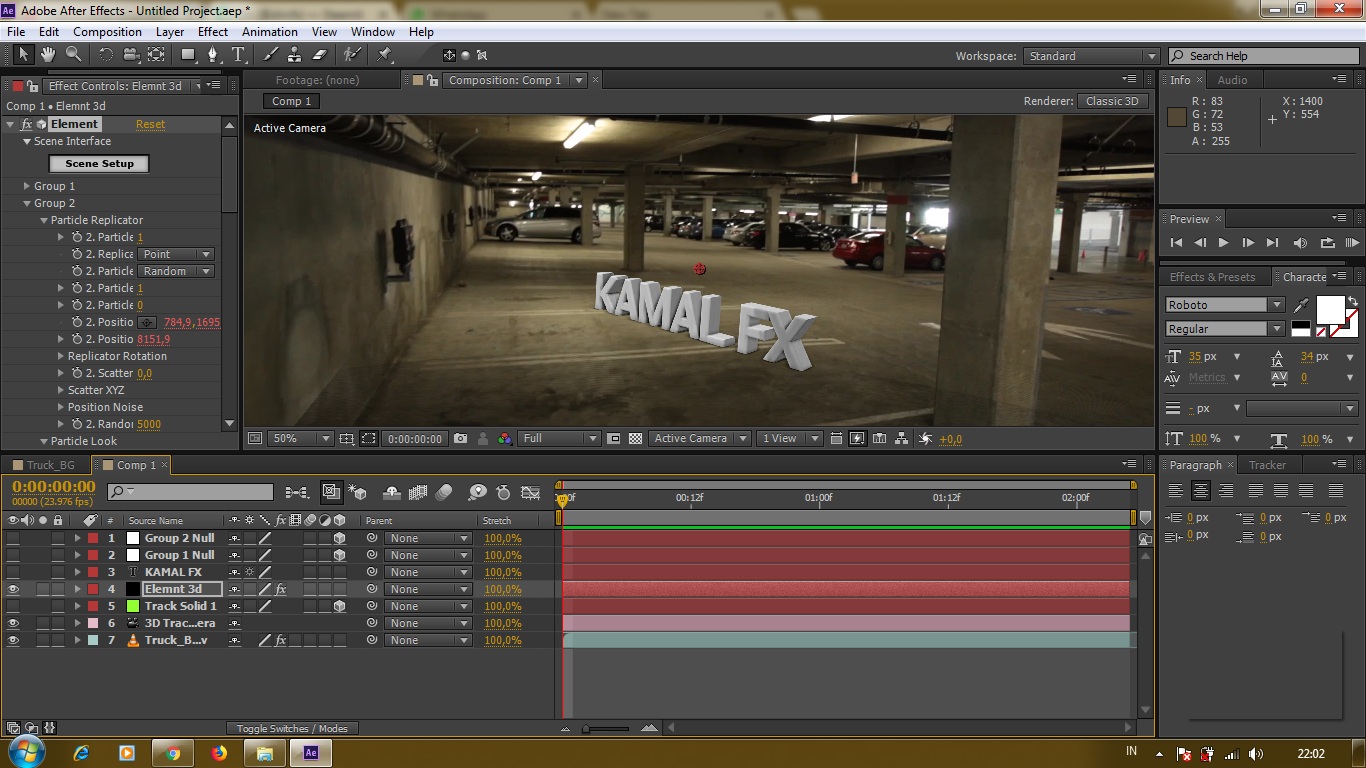Open the Composition menu
The image size is (1366, 768).
(108, 32)
